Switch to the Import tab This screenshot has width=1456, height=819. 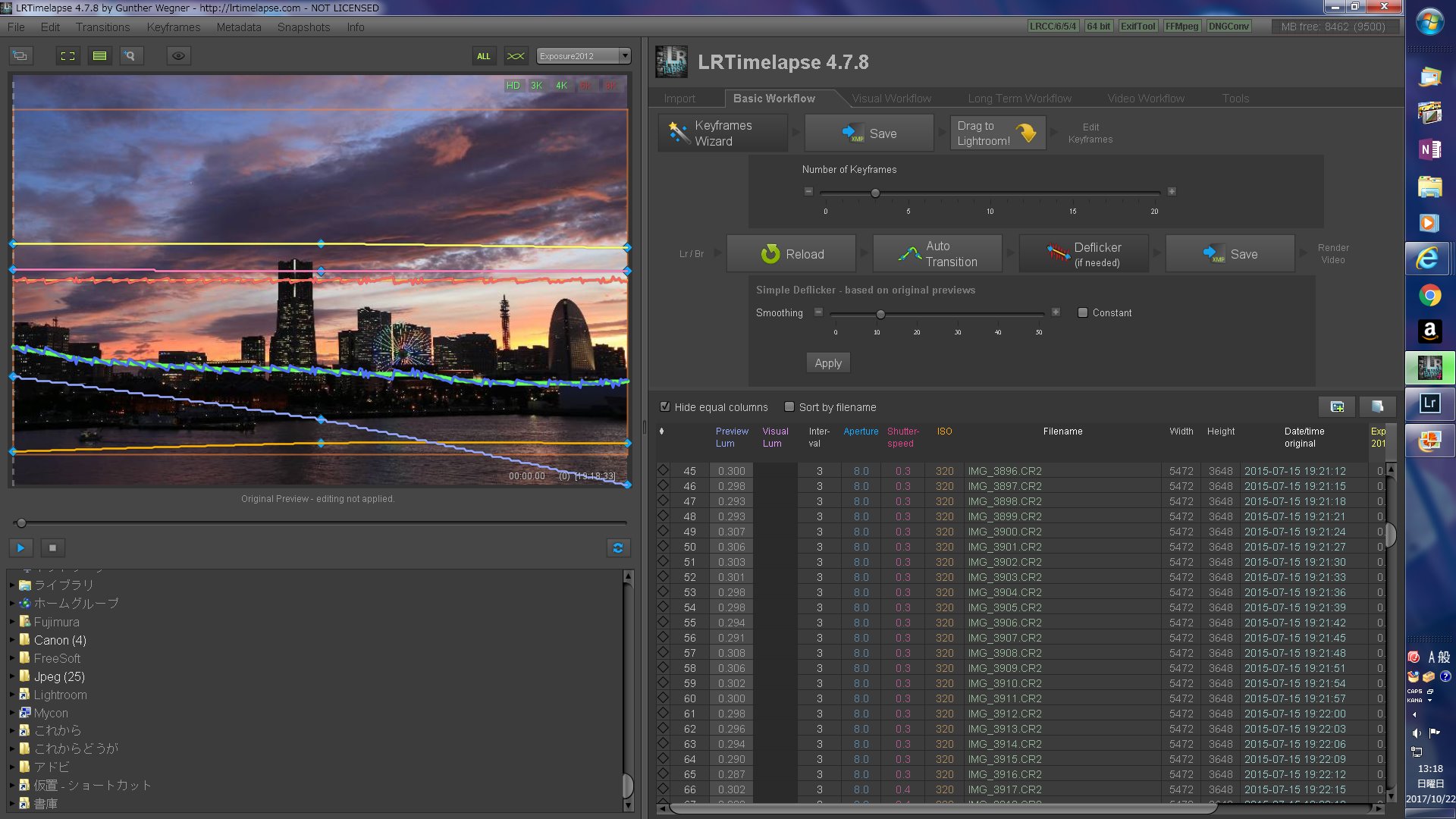pos(679,99)
